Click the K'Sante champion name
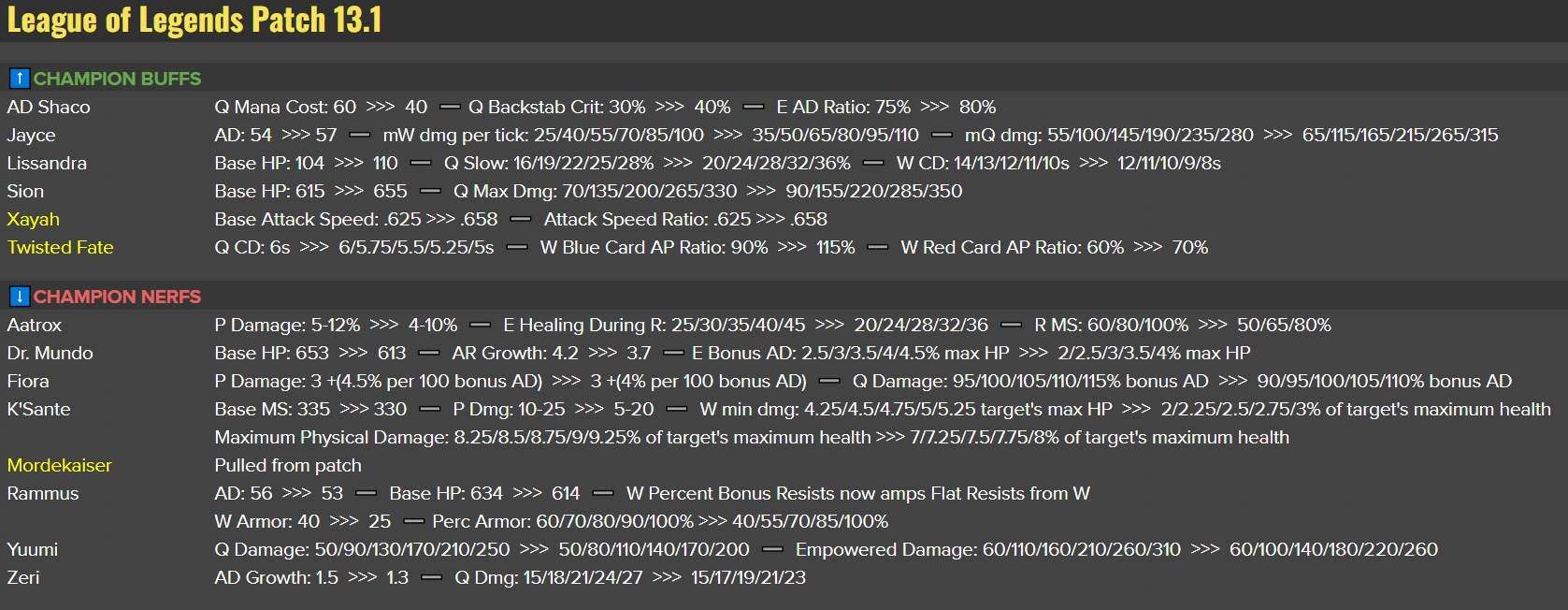 click(38, 409)
